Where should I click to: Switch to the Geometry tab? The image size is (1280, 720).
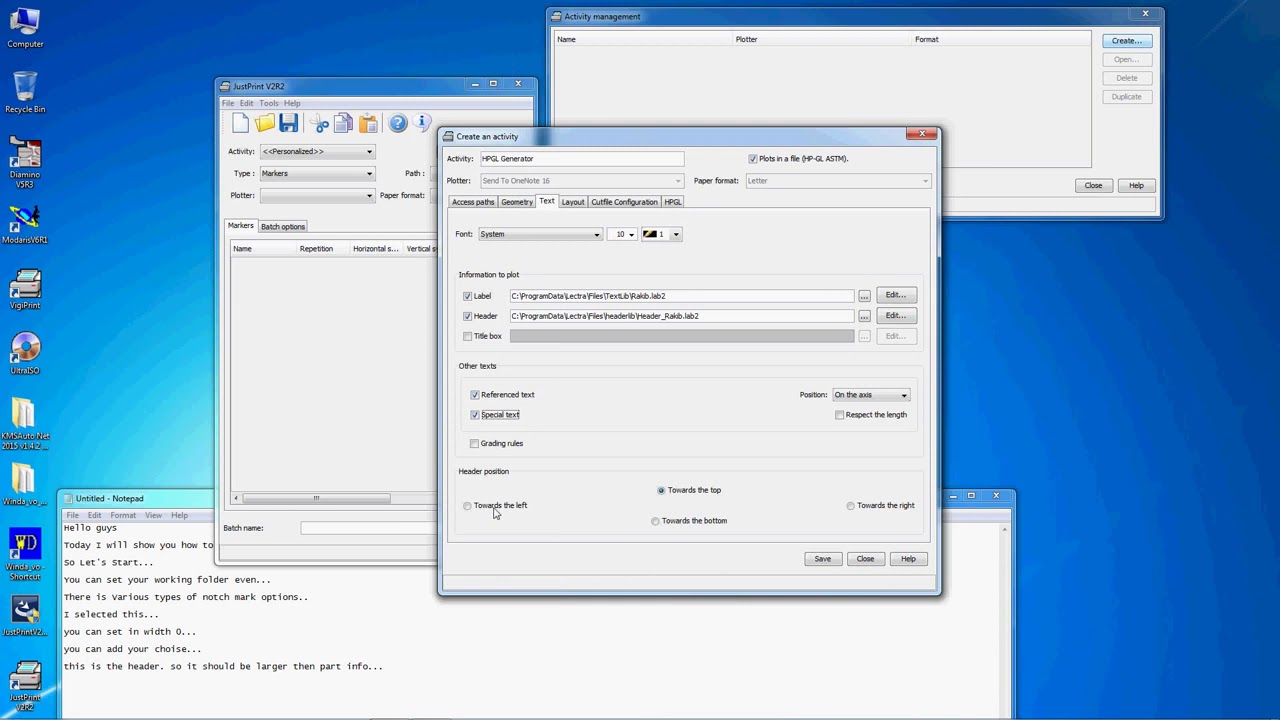click(x=517, y=202)
